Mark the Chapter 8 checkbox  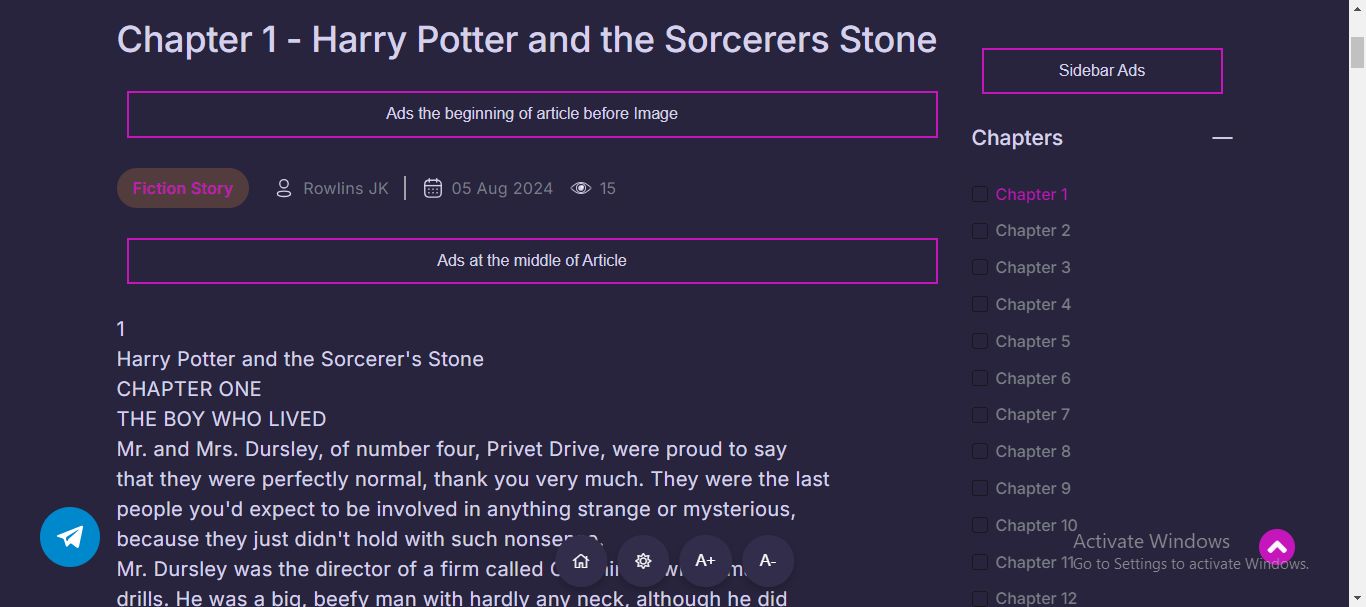[980, 451]
